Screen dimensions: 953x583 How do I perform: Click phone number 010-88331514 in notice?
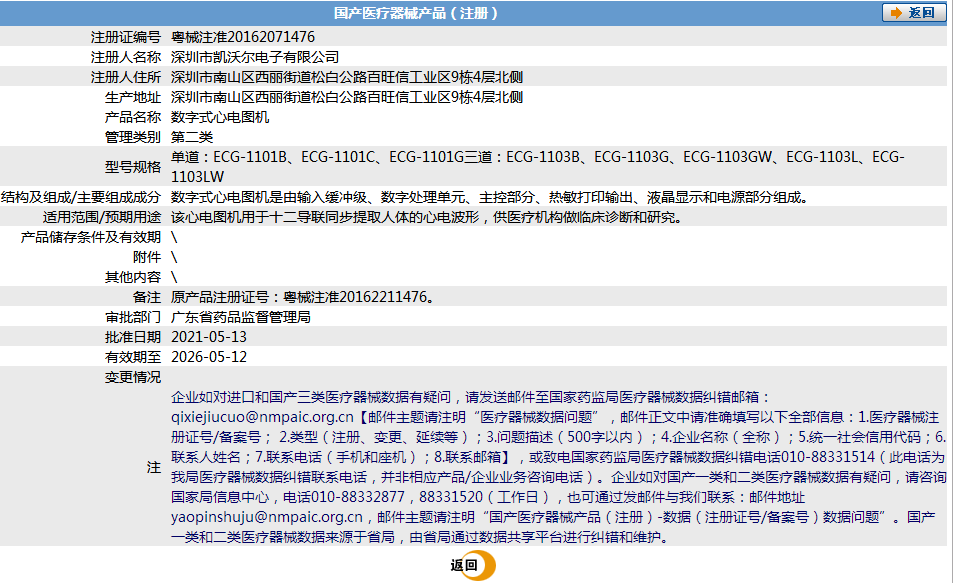coord(828,457)
